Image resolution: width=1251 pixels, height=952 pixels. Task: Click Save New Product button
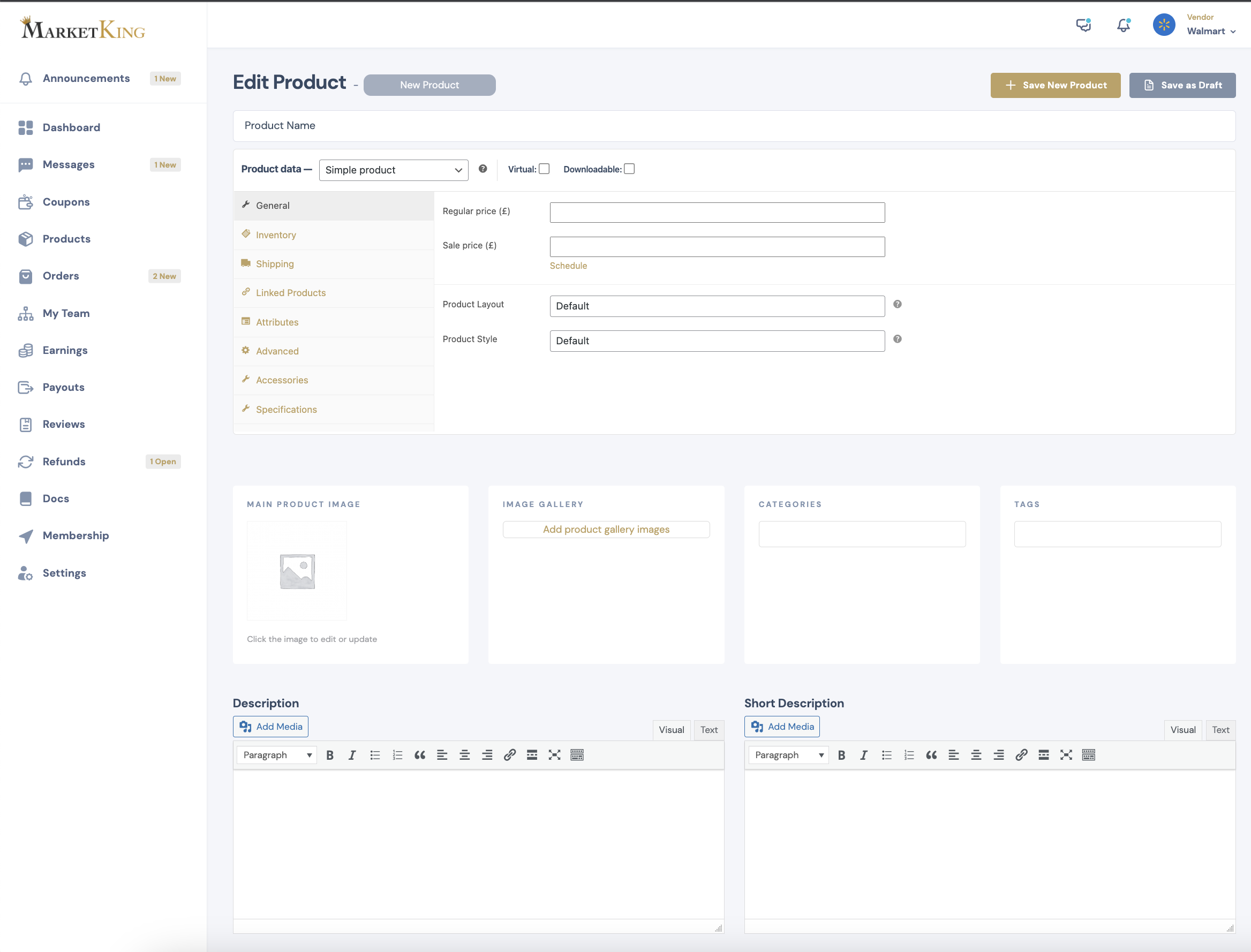pyautogui.click(x=1056, y=85)
